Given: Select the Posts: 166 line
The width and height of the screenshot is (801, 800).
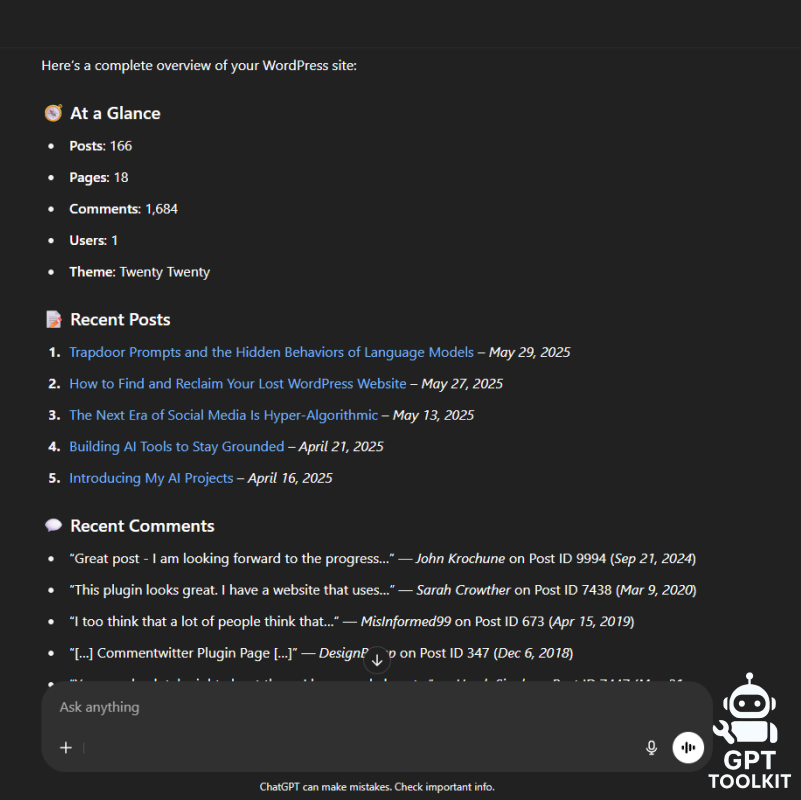Looking at the screenshot, I should 101,146.
